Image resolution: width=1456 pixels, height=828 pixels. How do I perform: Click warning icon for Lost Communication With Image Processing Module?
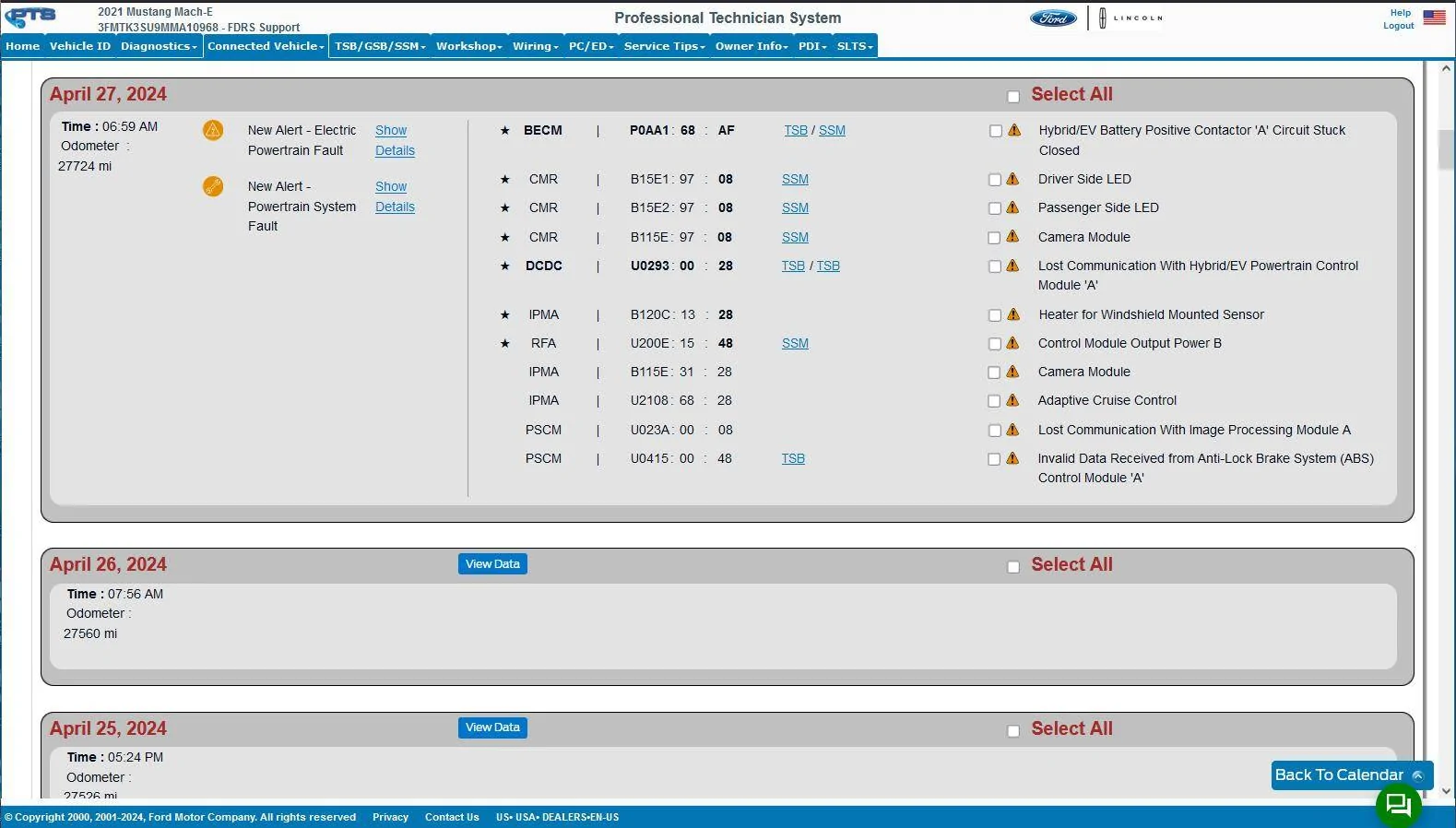click(x=1013, y=430)
